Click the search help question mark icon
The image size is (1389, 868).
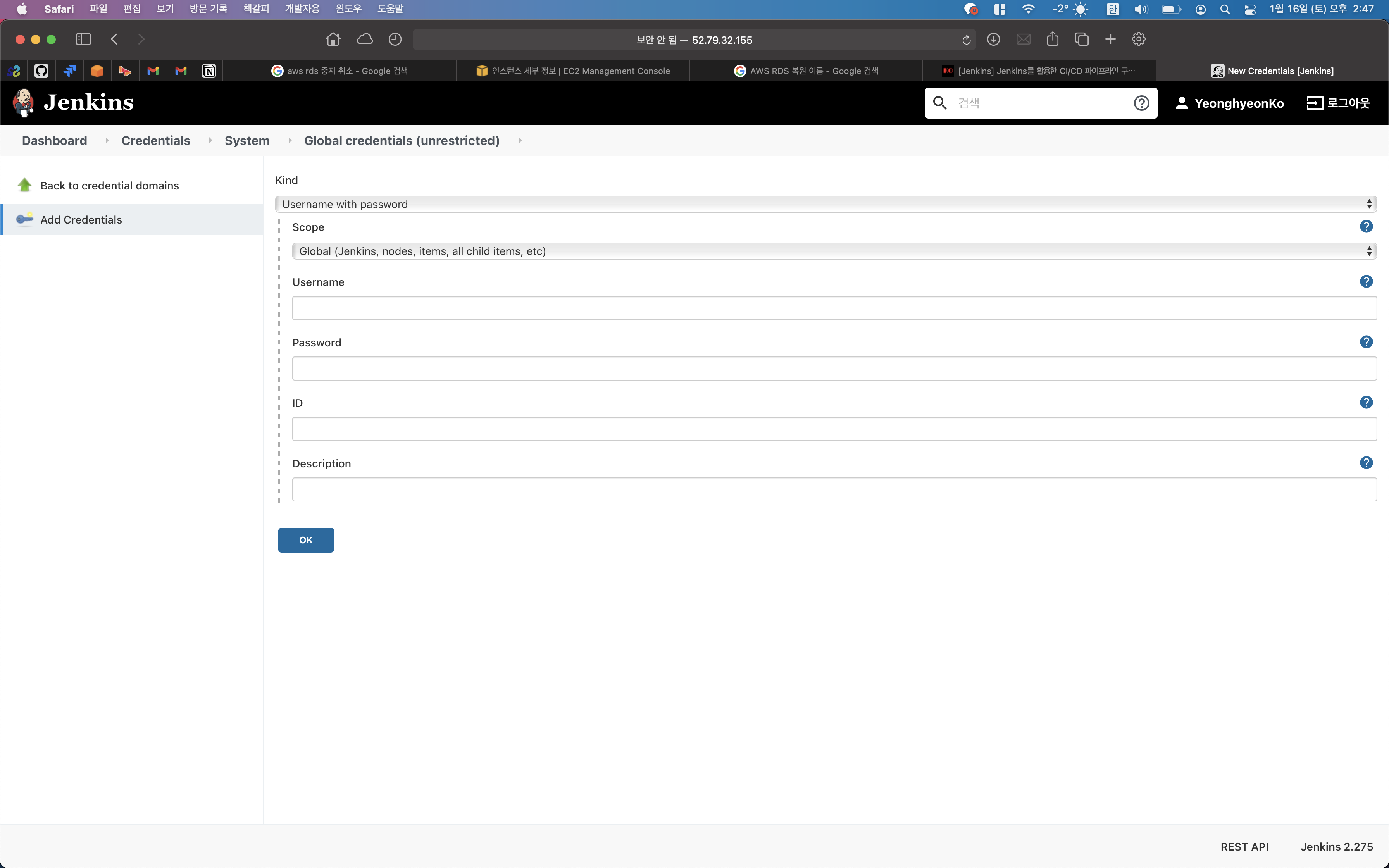click(x=1141, y=103)
